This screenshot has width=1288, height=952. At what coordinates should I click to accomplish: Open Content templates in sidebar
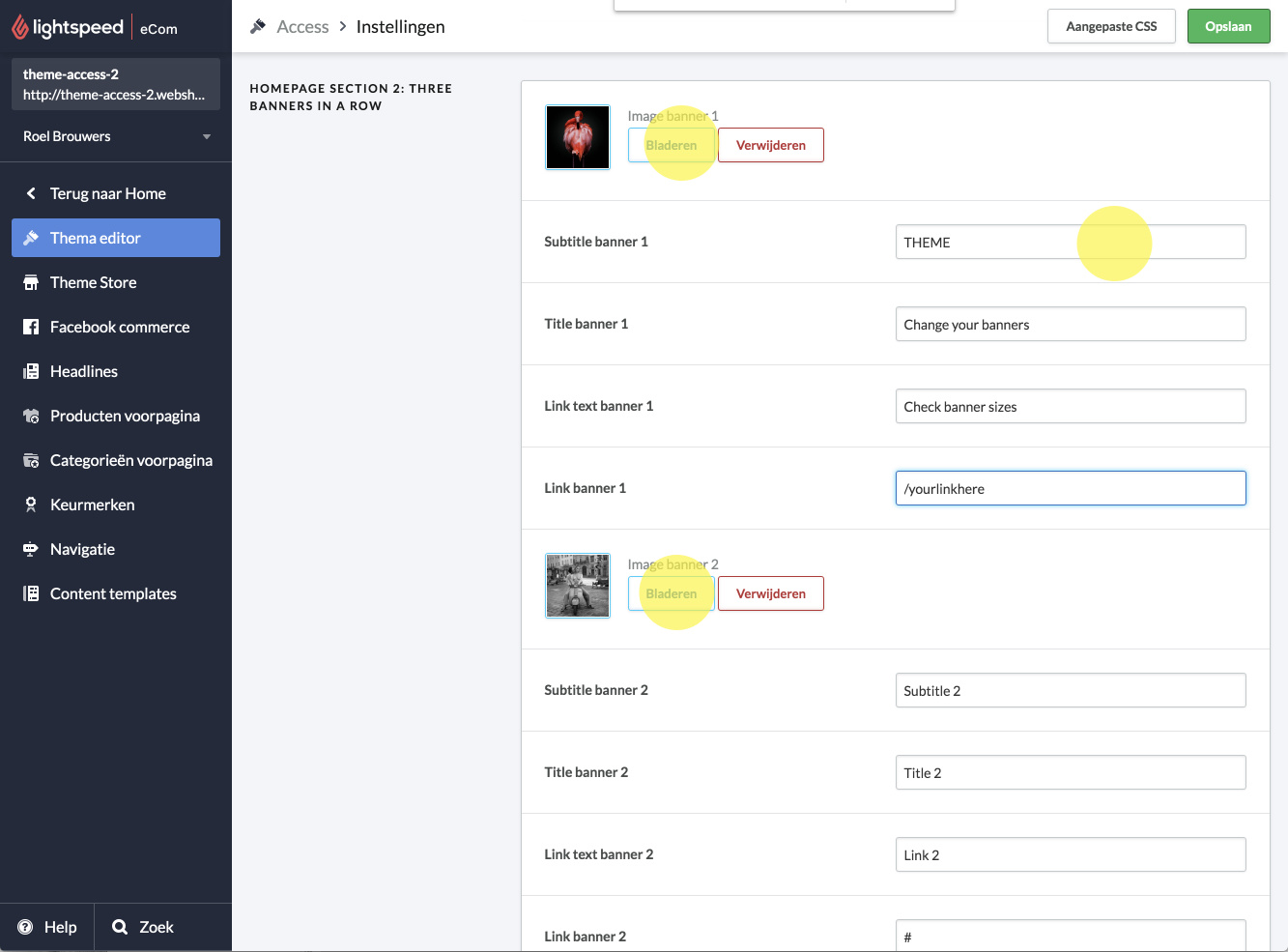[113, 593]
